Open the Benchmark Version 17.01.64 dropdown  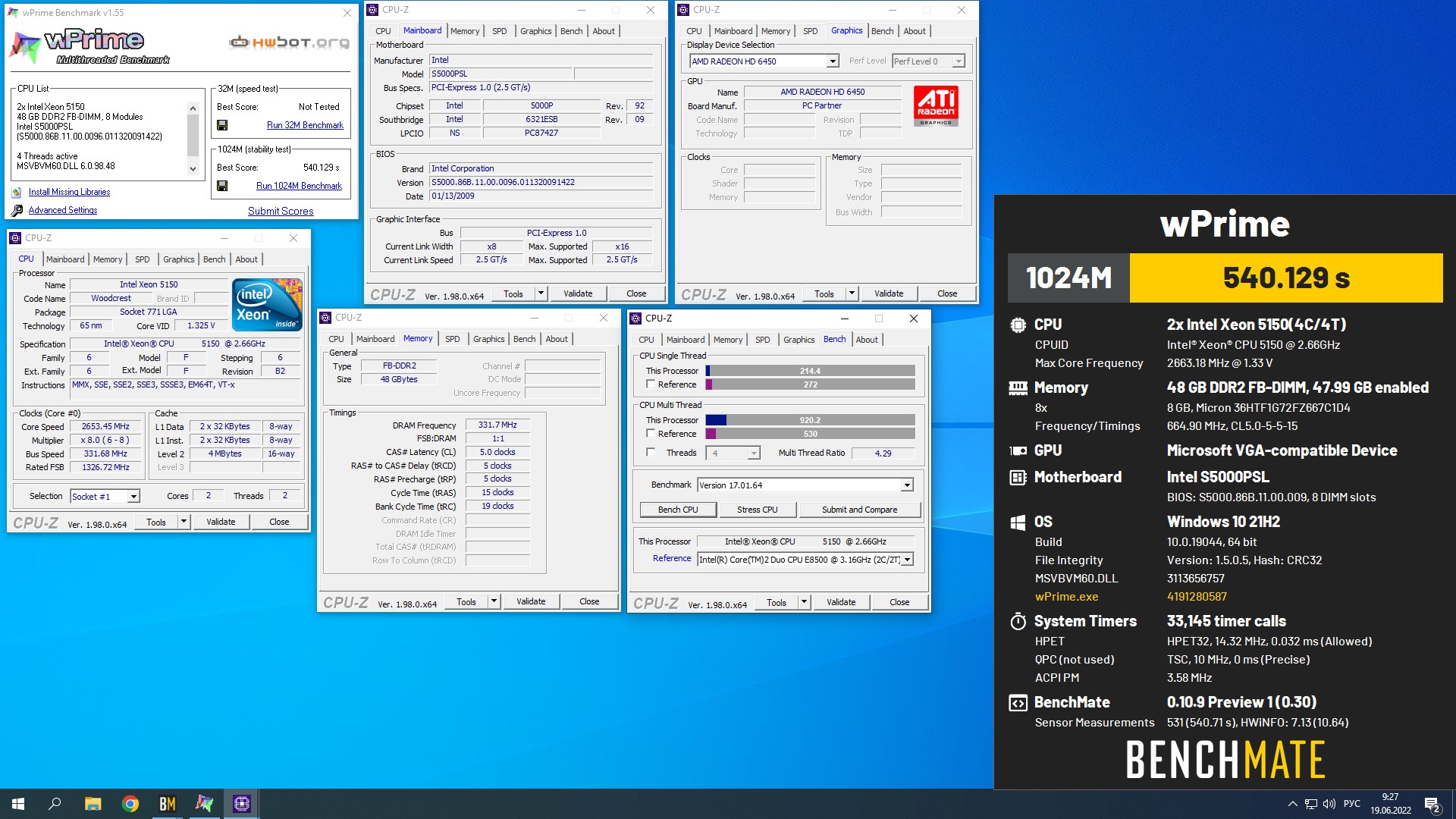coord(907,485)
